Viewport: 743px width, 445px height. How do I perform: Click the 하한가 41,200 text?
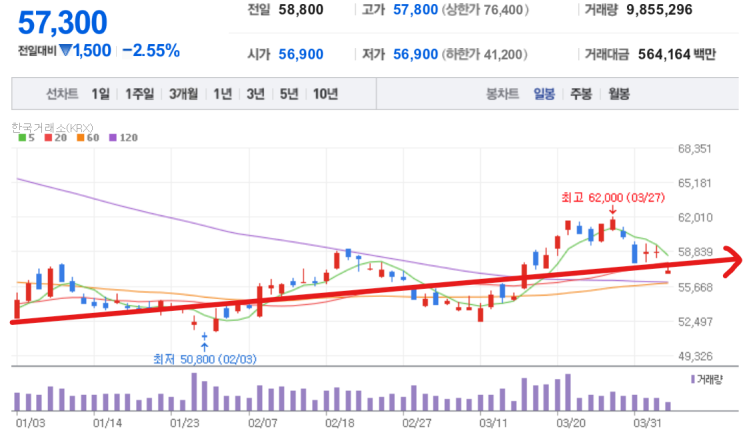click(x=484, y=54)
